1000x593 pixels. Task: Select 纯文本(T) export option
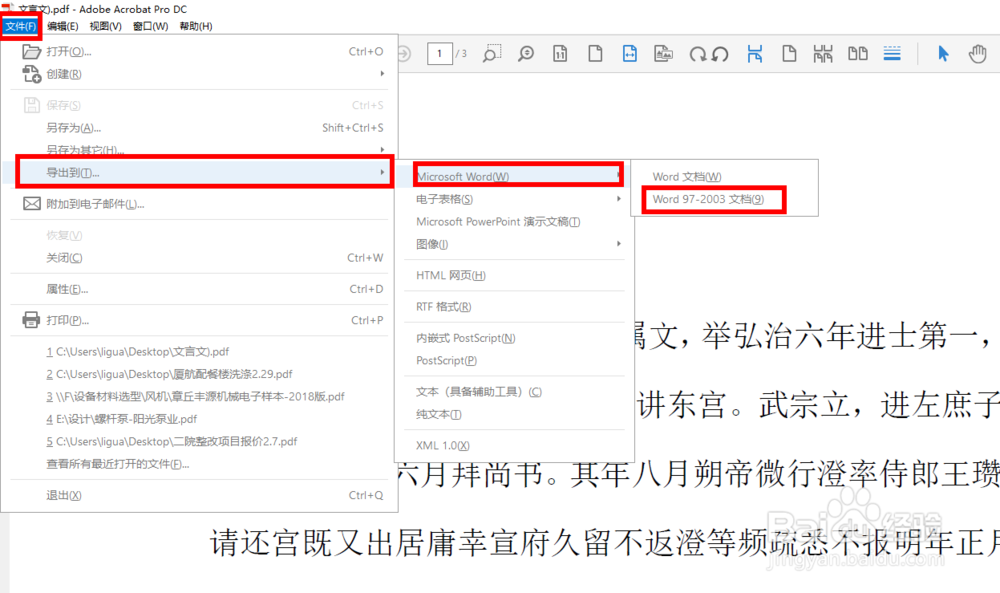pos(515,414)
